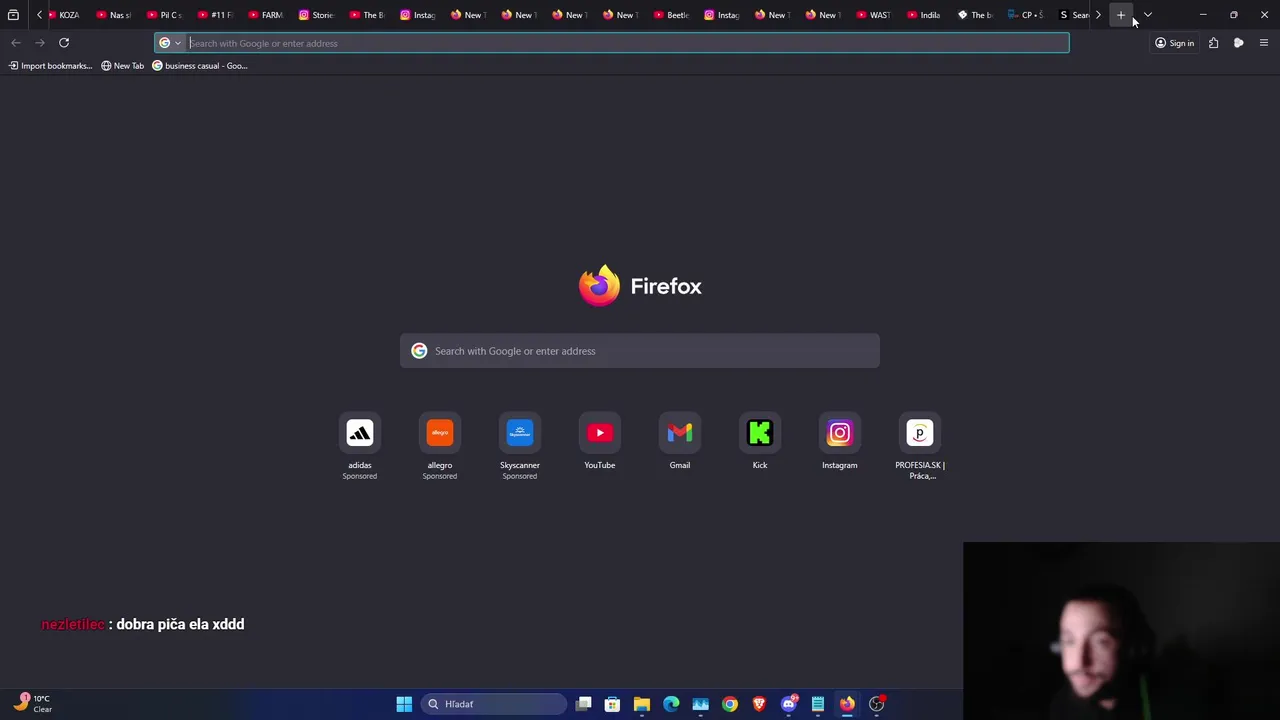Switch to the Indila tab
This screenshot has height=720, width=1280.
(926, 15)
